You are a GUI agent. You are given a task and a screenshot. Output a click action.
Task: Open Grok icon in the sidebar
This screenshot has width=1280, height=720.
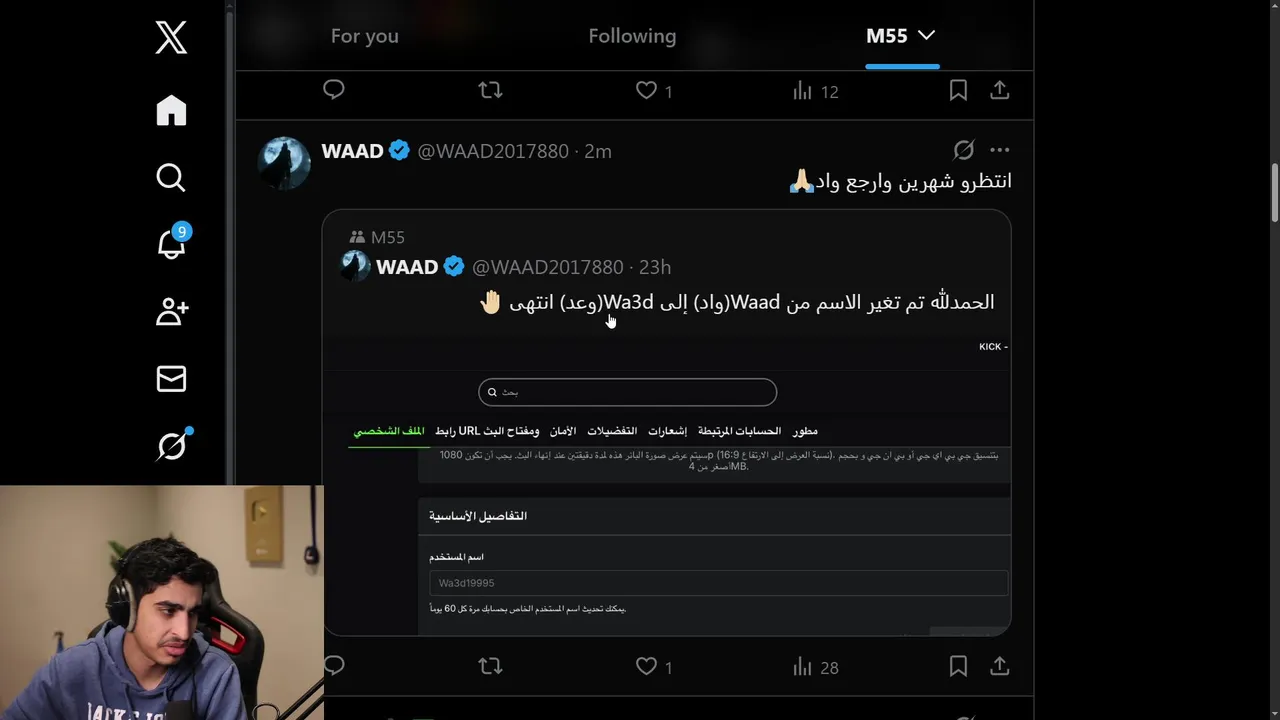coord(172,445)
